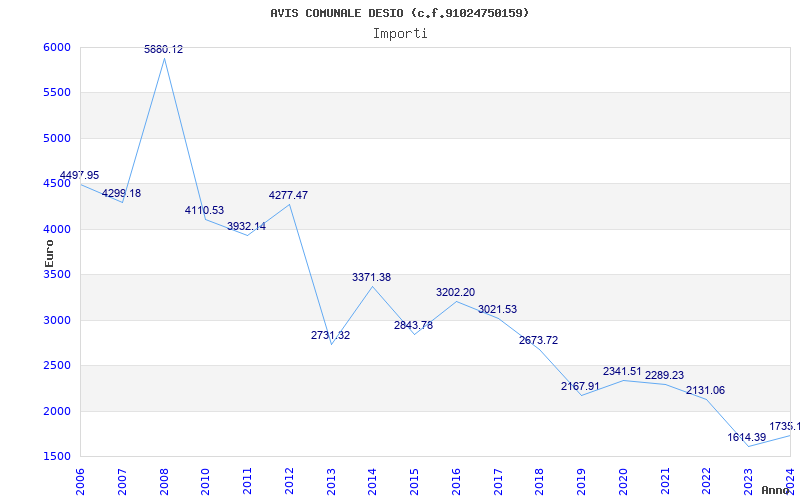Screen dimensions: 800x500
Task: Click the 2010 x-axis year label
Action: tap(206, 481)
